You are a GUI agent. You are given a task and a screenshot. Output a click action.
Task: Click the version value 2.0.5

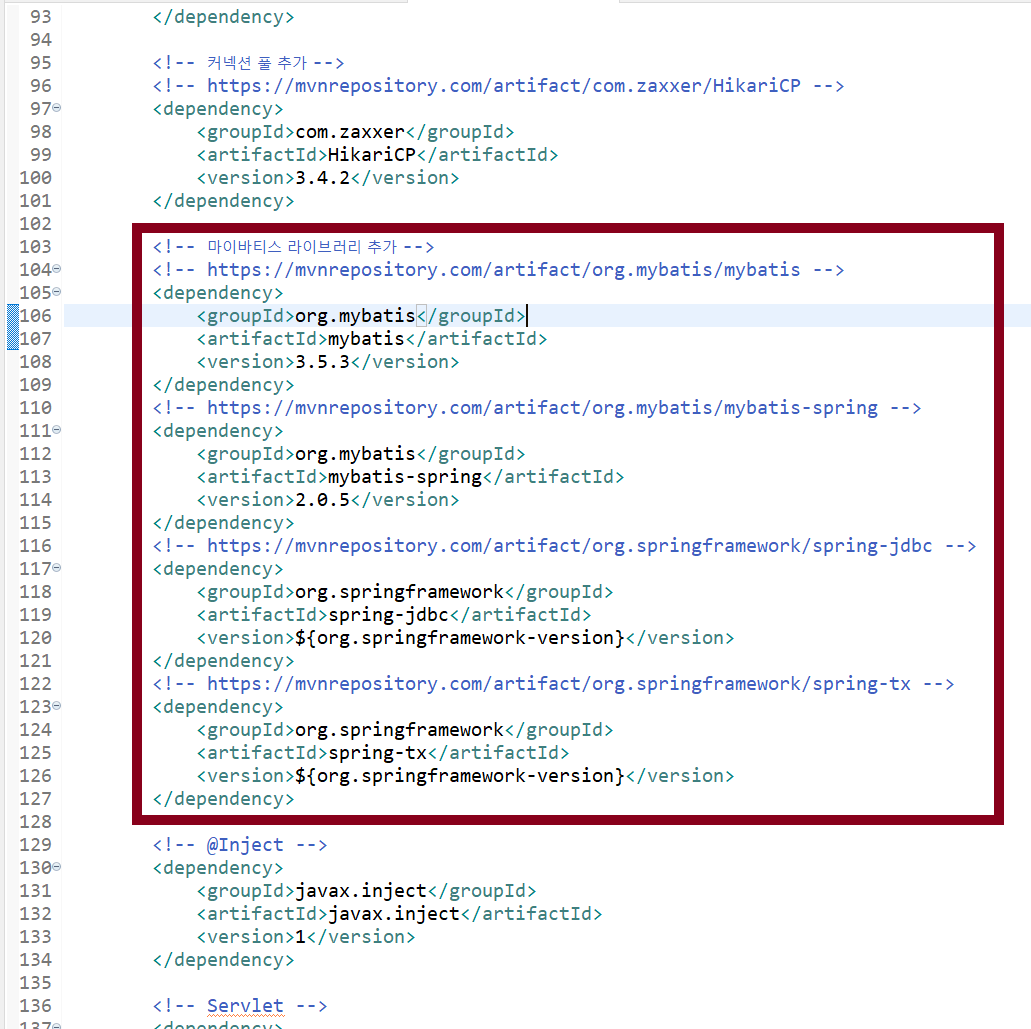(322, 500)
